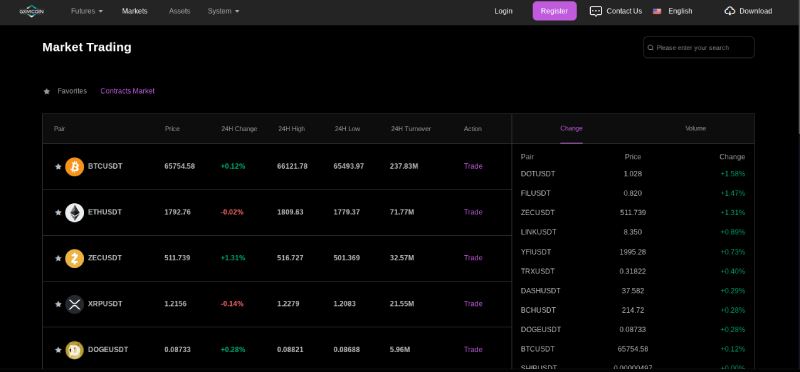Viewport: 800px width, 372px height.
Task: Click the Price column header in main table
Action: click(172, 129)
